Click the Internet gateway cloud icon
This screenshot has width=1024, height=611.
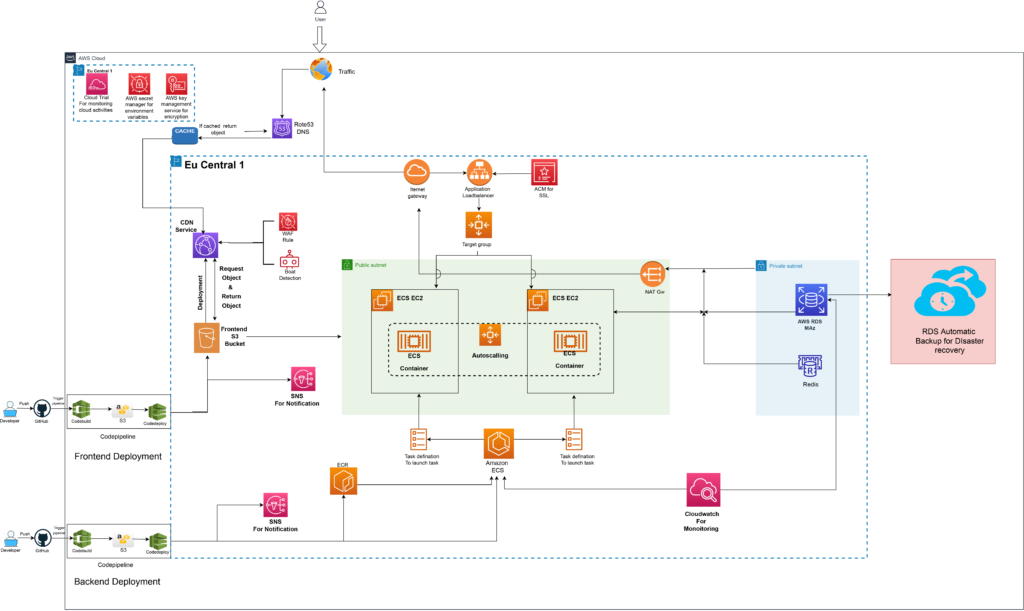(417, 171)
